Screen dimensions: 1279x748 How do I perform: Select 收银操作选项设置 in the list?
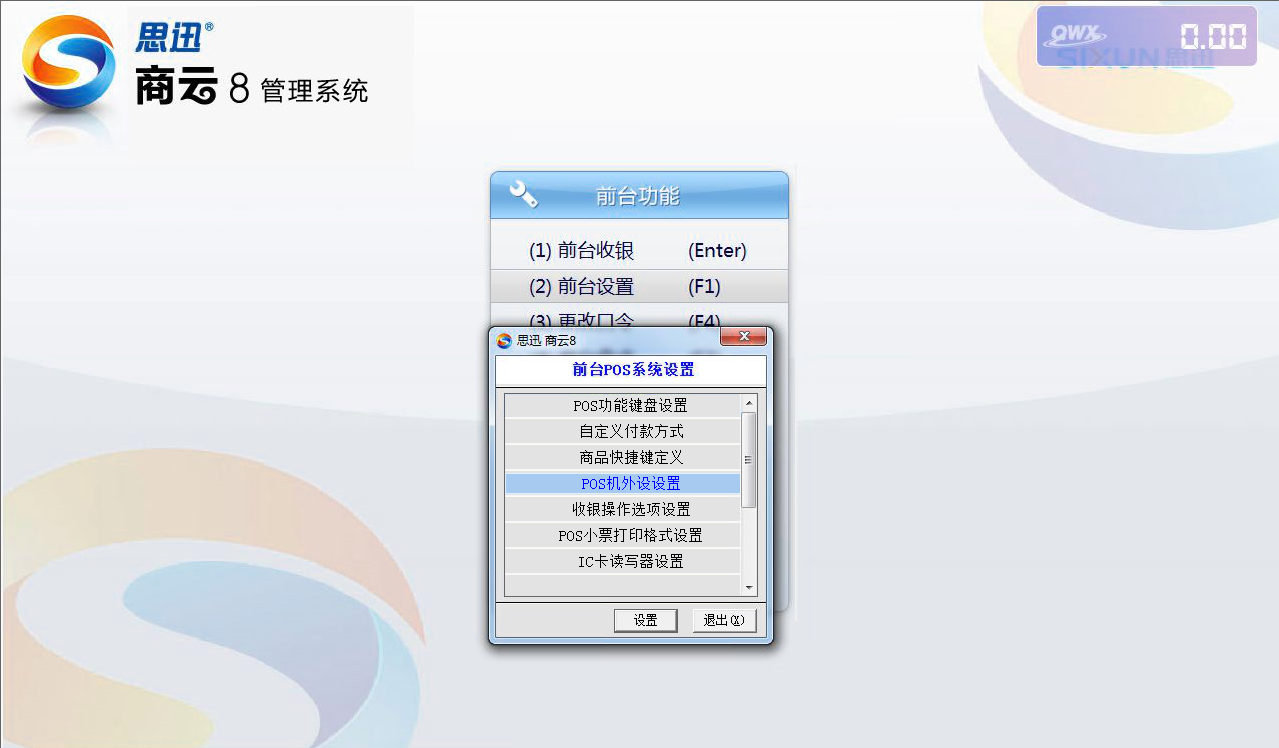tap(622, 510)
